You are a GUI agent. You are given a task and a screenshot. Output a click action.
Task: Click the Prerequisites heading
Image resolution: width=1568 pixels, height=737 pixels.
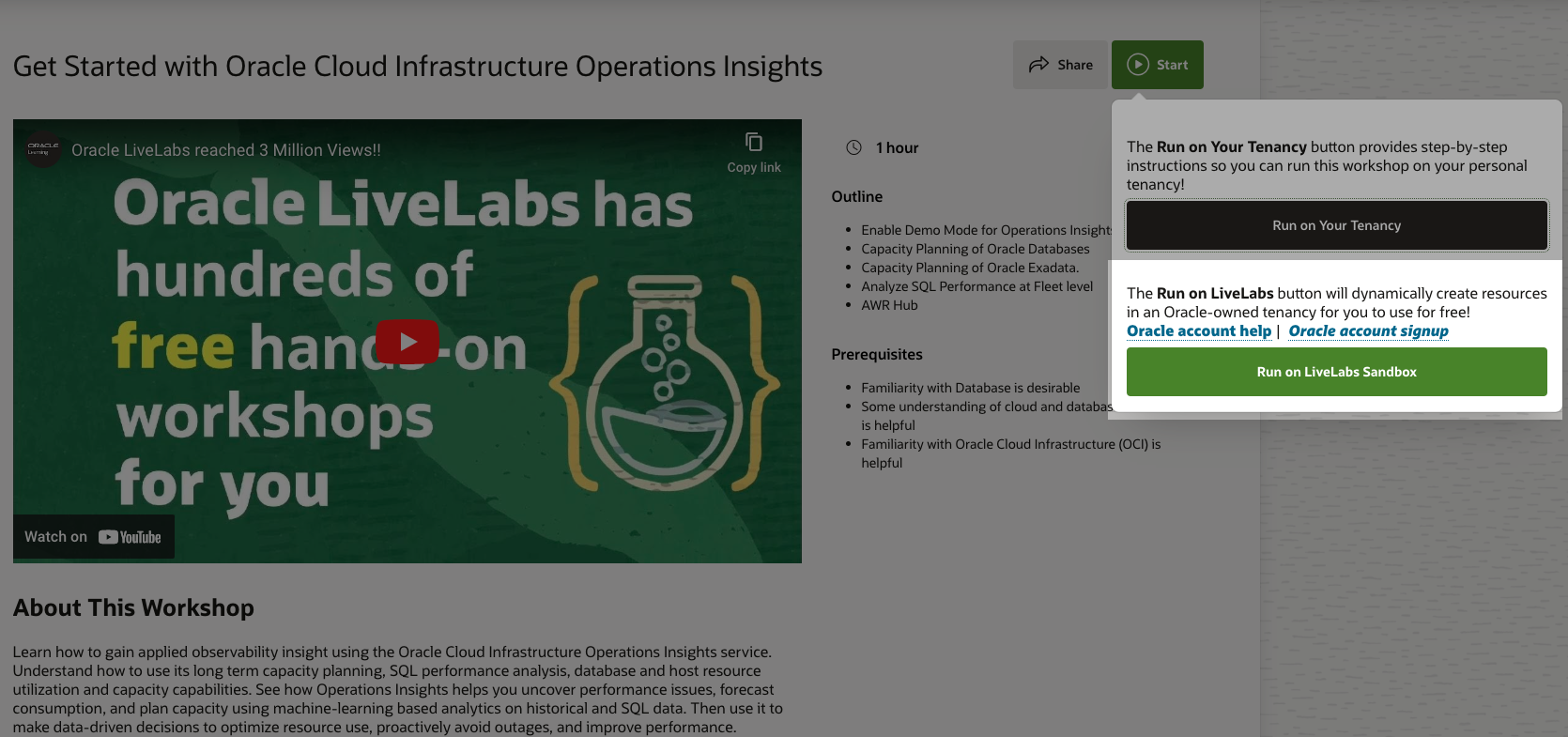point(876,355)
